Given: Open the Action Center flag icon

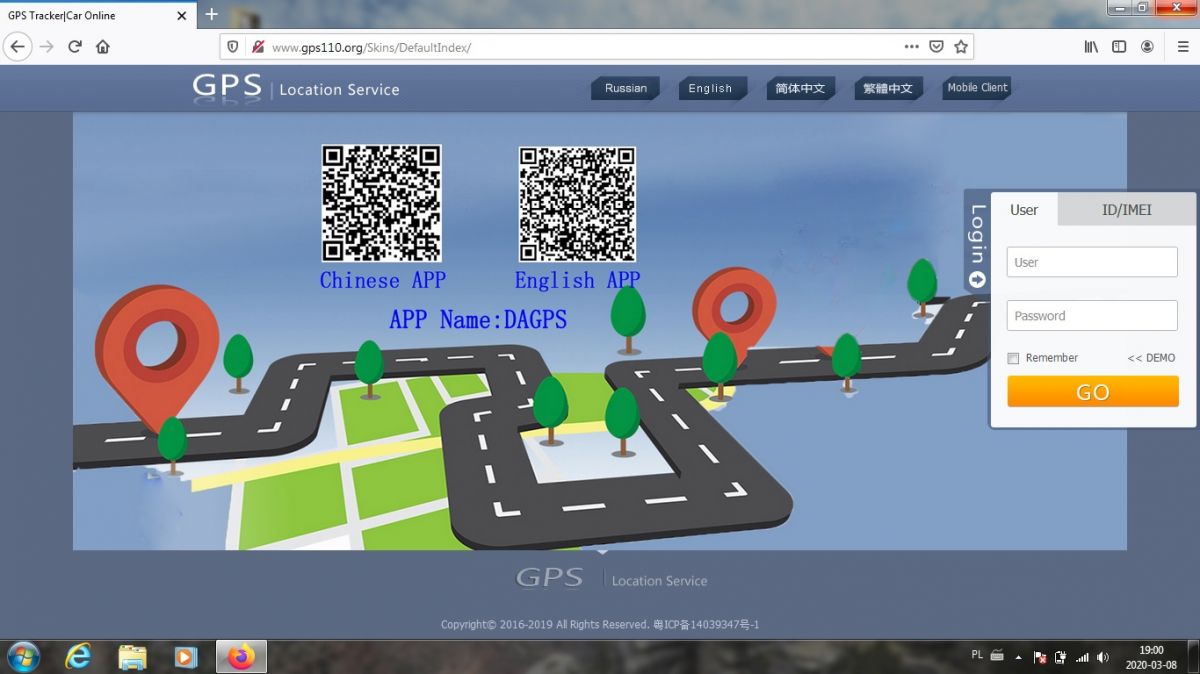Looking at the screenshot, I should pos(1040,657).
